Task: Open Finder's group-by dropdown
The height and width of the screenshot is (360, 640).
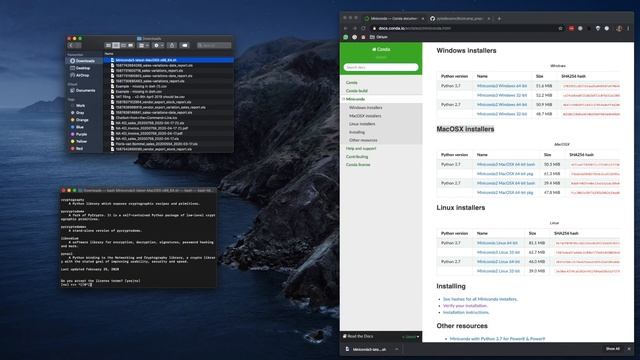Action: click(144, 45)
